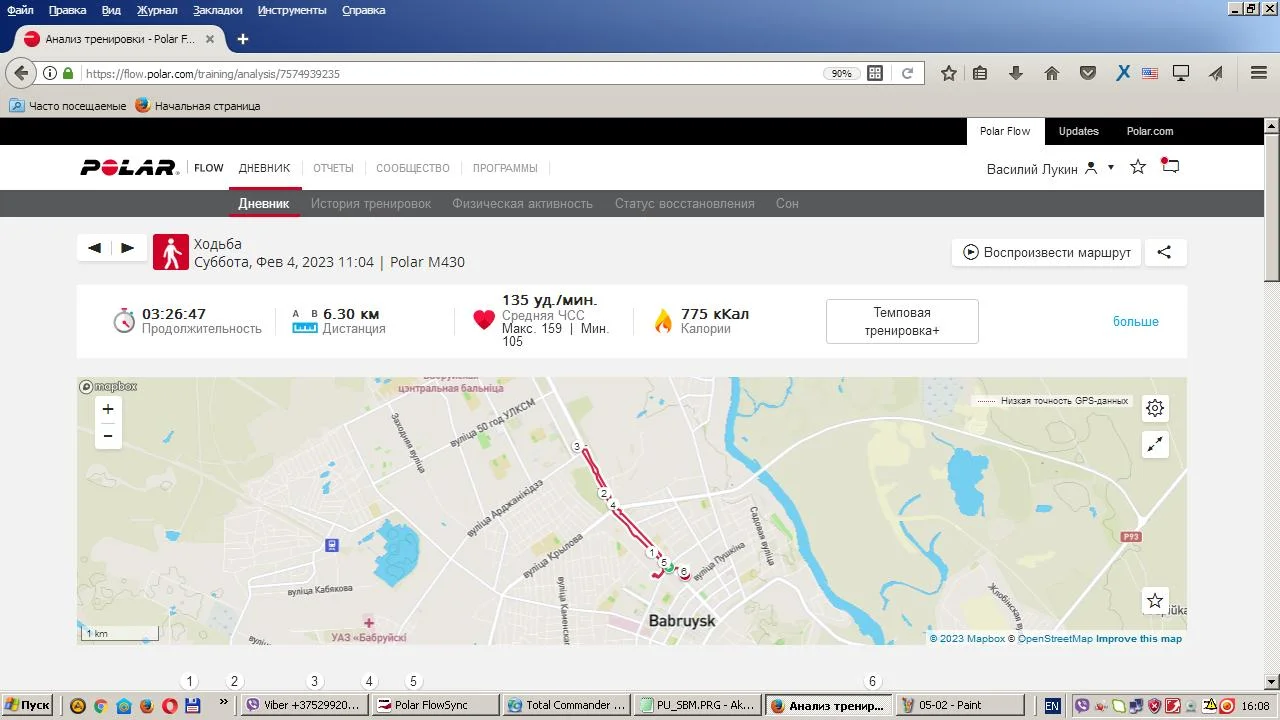Screen dimensions: 1280x720
Task: Open Физическая активность sub-tab
Action: (522, 204)
